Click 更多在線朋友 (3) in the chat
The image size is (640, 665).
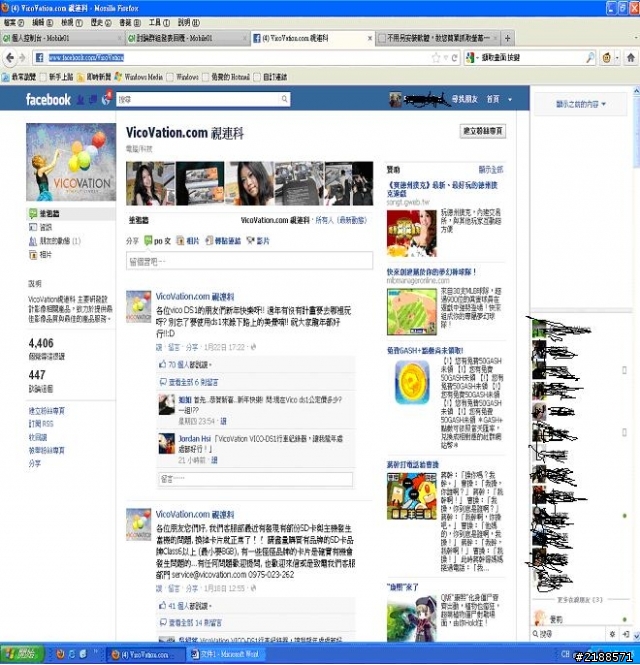pyautogui.click(x=579, y=600)
